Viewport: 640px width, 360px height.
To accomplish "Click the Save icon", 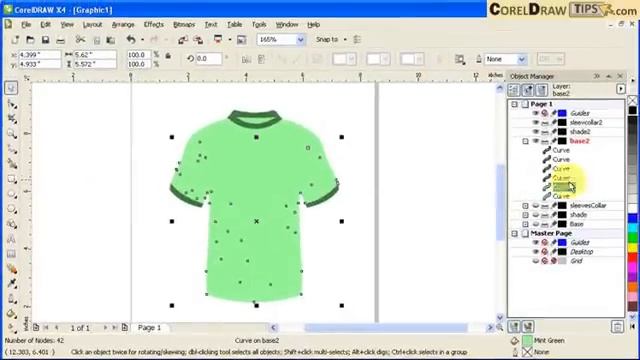I will [45, 40].
